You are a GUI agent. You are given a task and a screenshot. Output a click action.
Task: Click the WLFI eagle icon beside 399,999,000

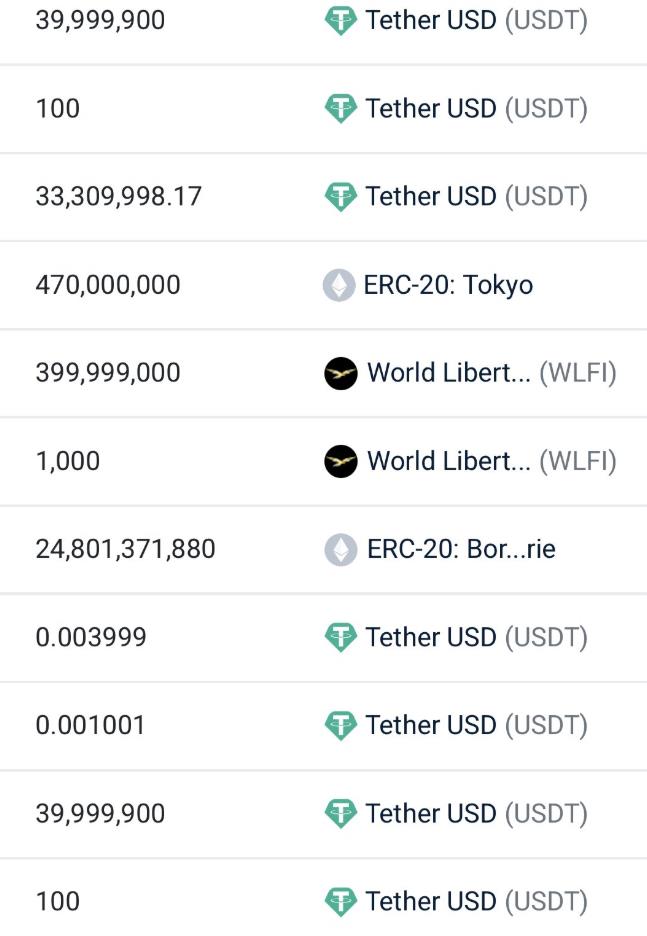(341, 373)
